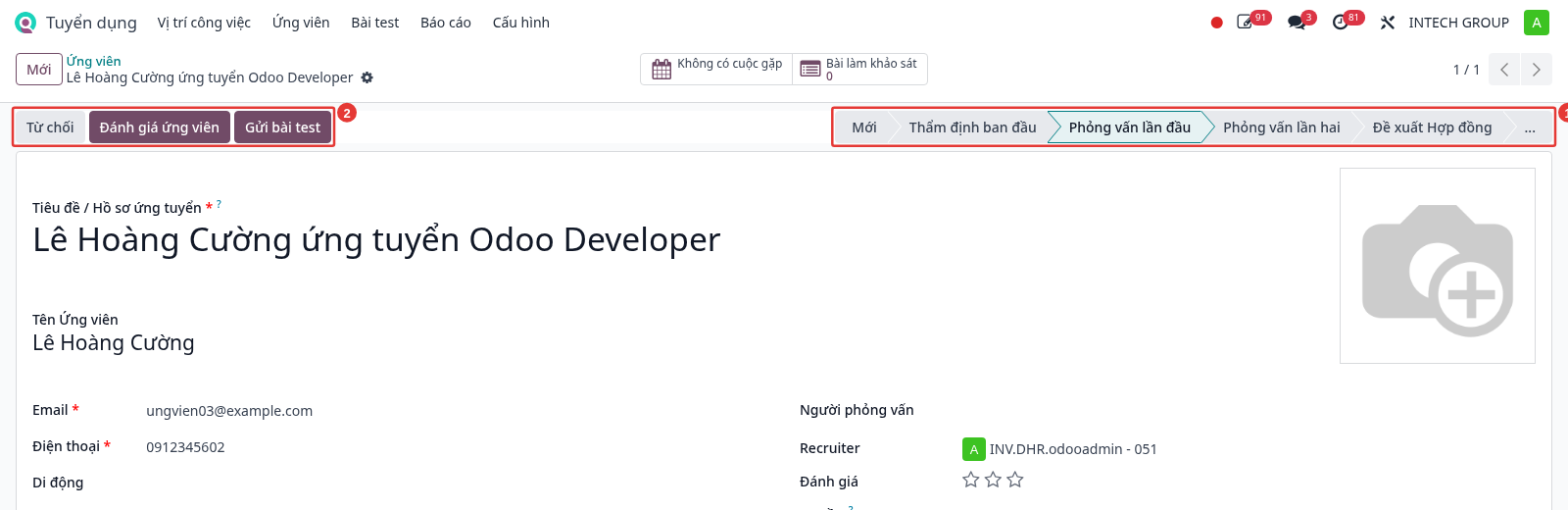This screenshot has width=1568, height=510.
Task: Open Báo cáo menu
Action: 446,23
